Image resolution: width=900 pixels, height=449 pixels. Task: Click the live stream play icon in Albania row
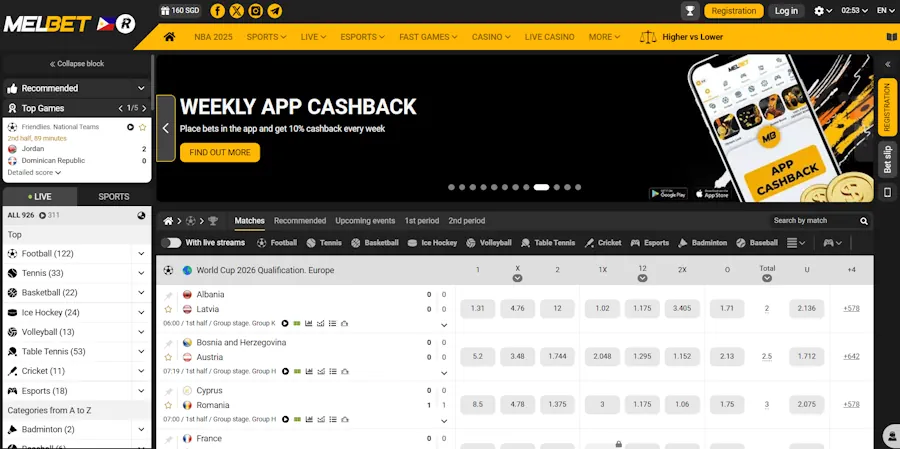click(x=285, y=323)
